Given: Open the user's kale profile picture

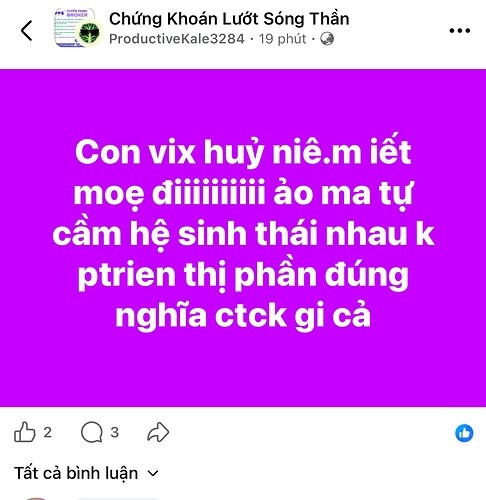Looking at the screenshot, I should pos(89,34).
